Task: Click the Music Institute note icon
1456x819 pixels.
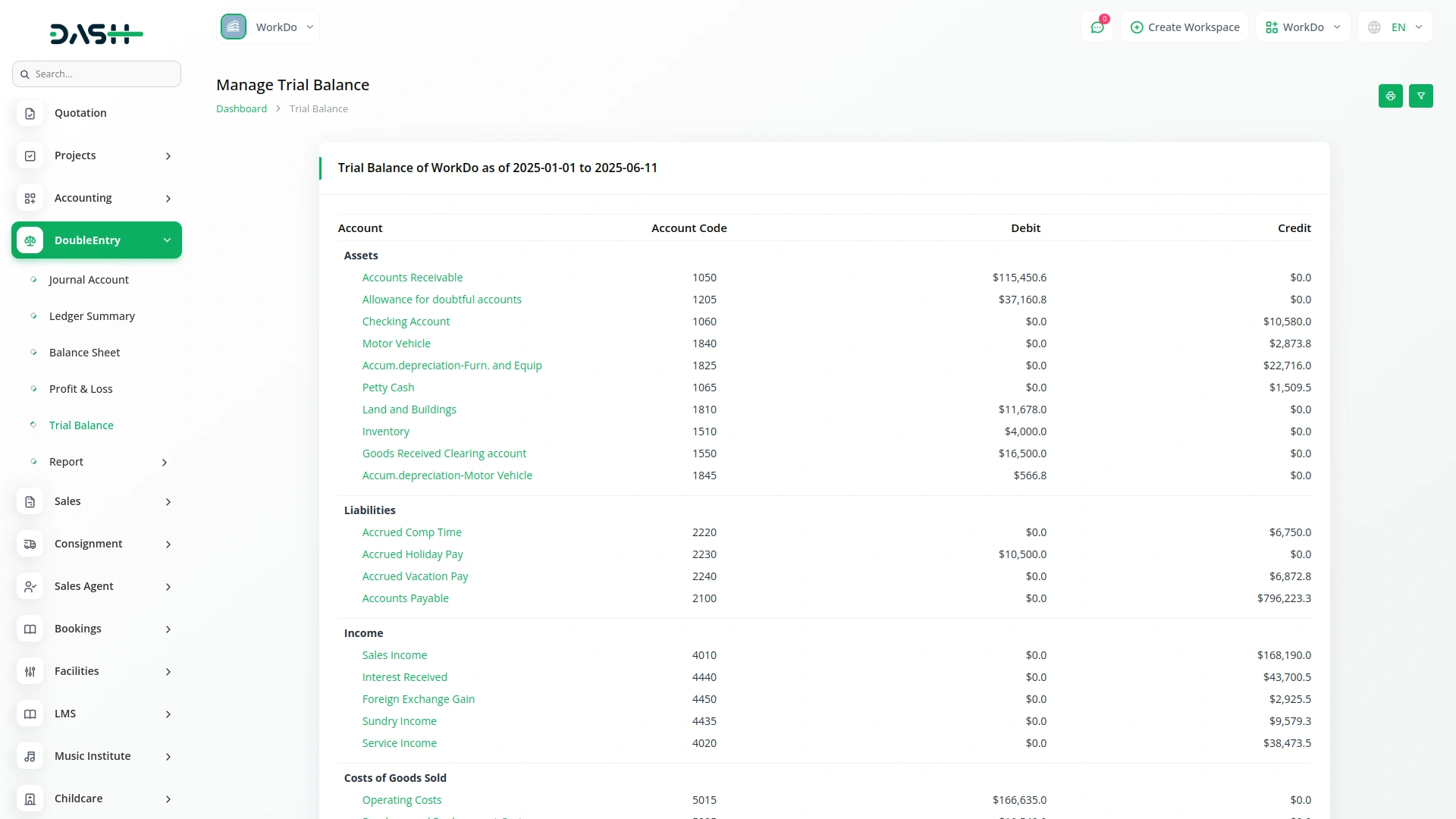Action: [30, 756]
